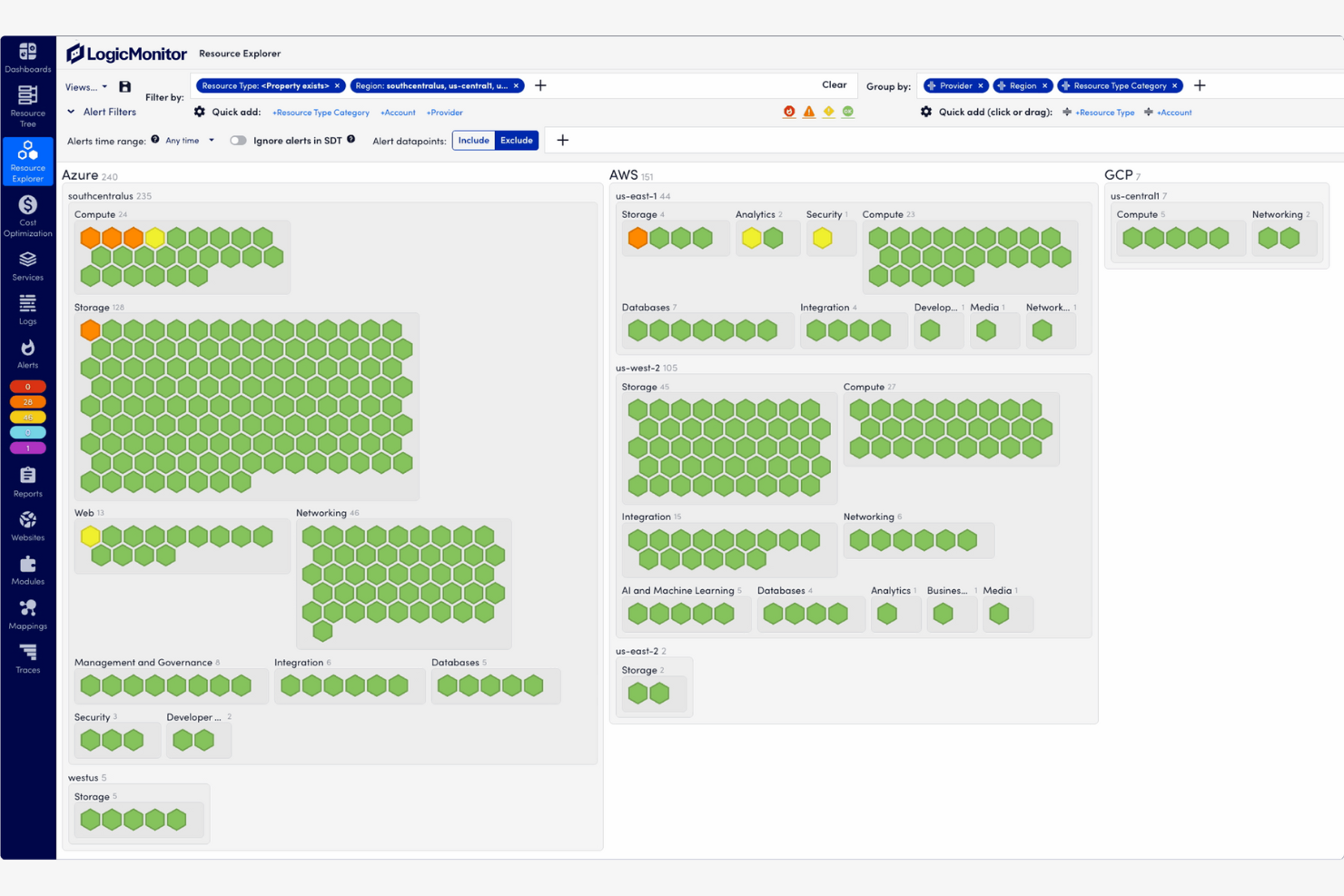Click the us-west-2 region label
Screen dimensions: 1344x896
coord(637,368)
